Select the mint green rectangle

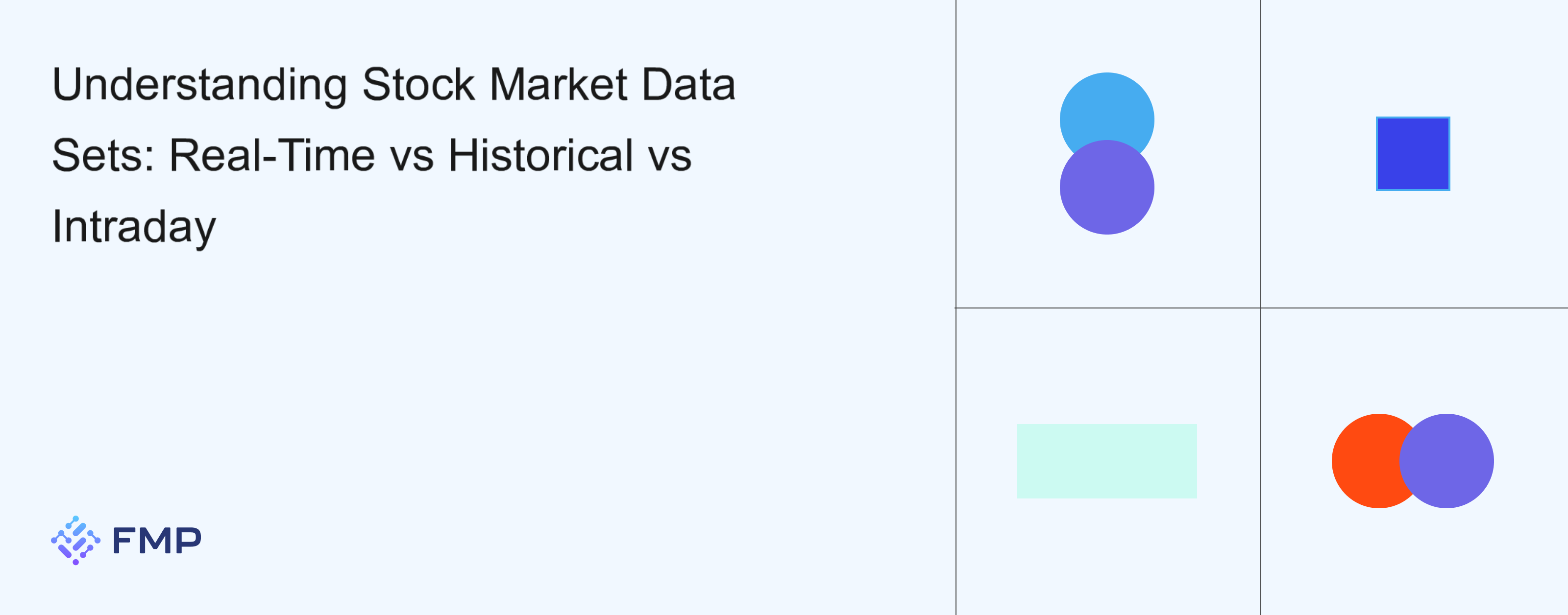pos(1106,461)
